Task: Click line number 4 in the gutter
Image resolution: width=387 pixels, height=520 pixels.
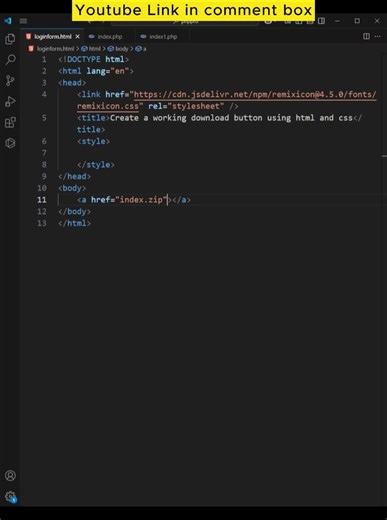Action: [x=44, y=95]
